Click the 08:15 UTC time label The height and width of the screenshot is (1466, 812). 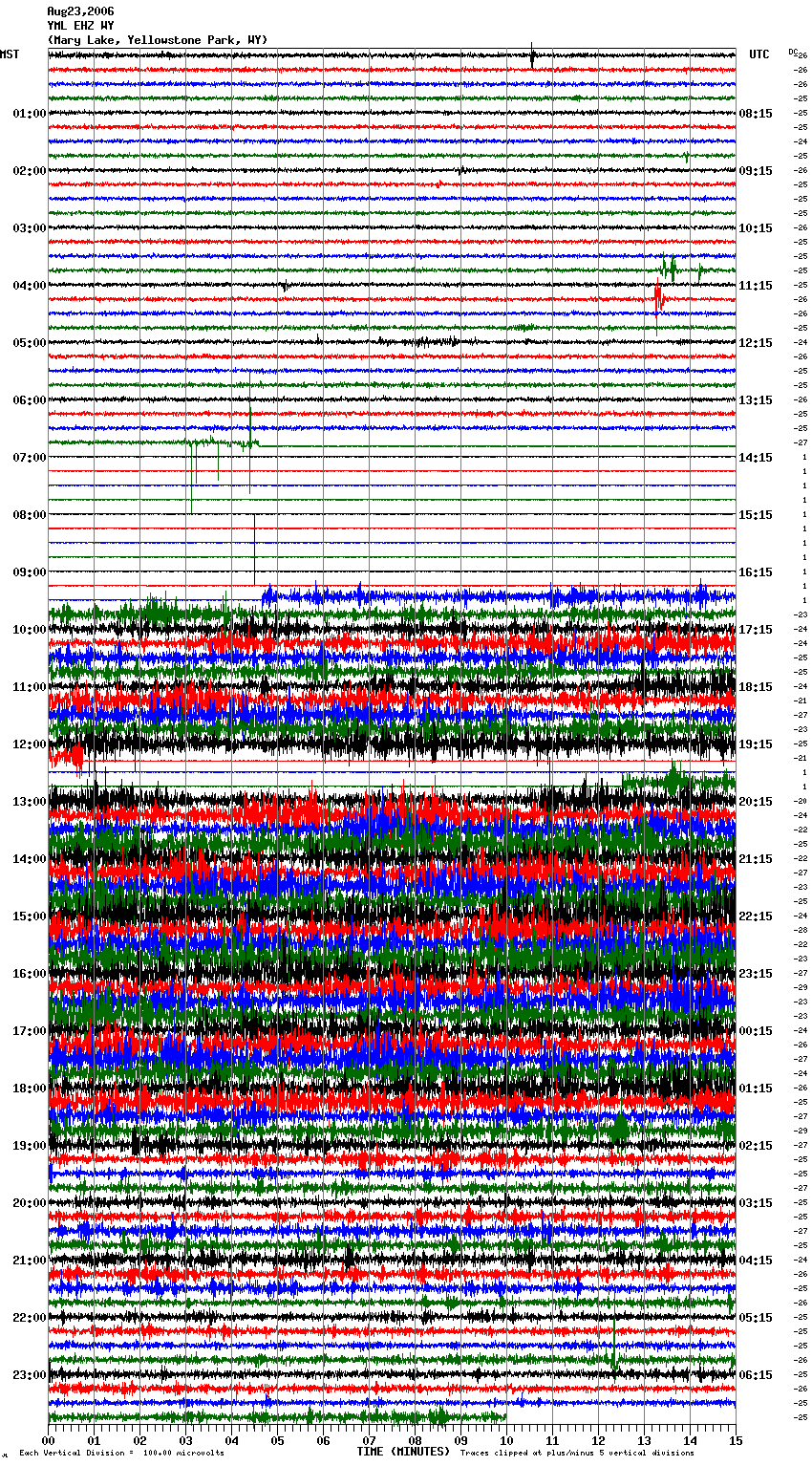point(756,114)
